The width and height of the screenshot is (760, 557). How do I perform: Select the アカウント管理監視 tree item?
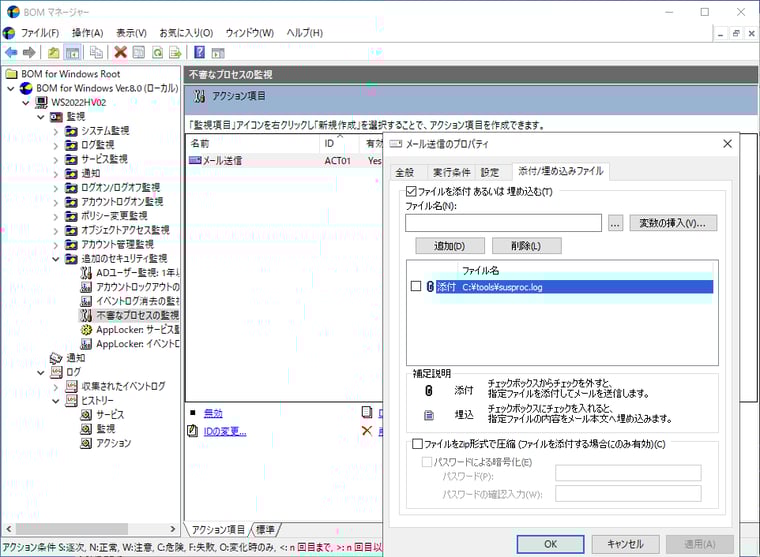tap(117, 244)
